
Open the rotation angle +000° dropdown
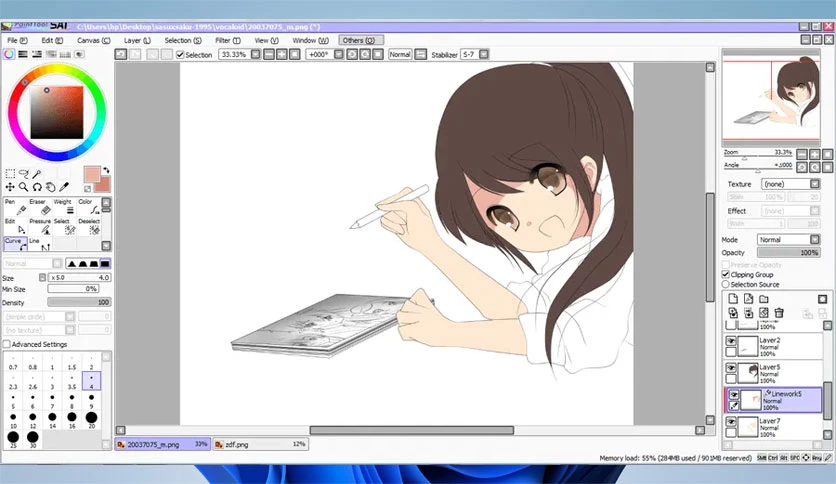pyautogui.click(x=339, y=54)
